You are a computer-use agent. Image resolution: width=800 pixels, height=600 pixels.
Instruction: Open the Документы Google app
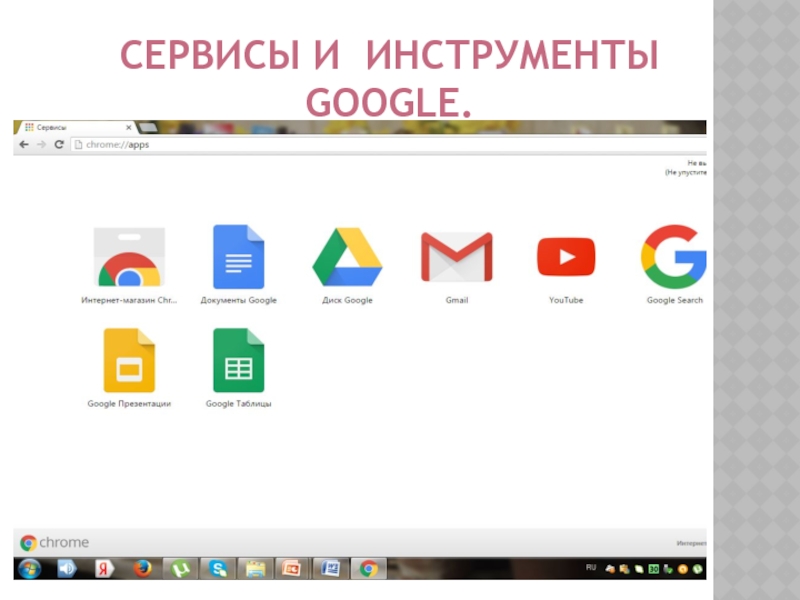[238, 264]
